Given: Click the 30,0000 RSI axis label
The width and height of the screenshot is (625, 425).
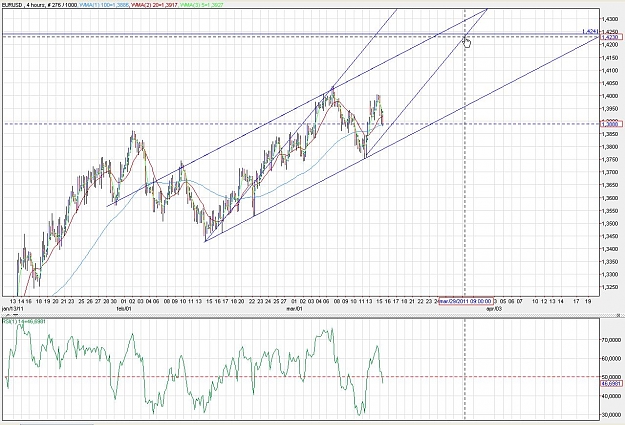Looking at the screenshot, I should (611, 415).
